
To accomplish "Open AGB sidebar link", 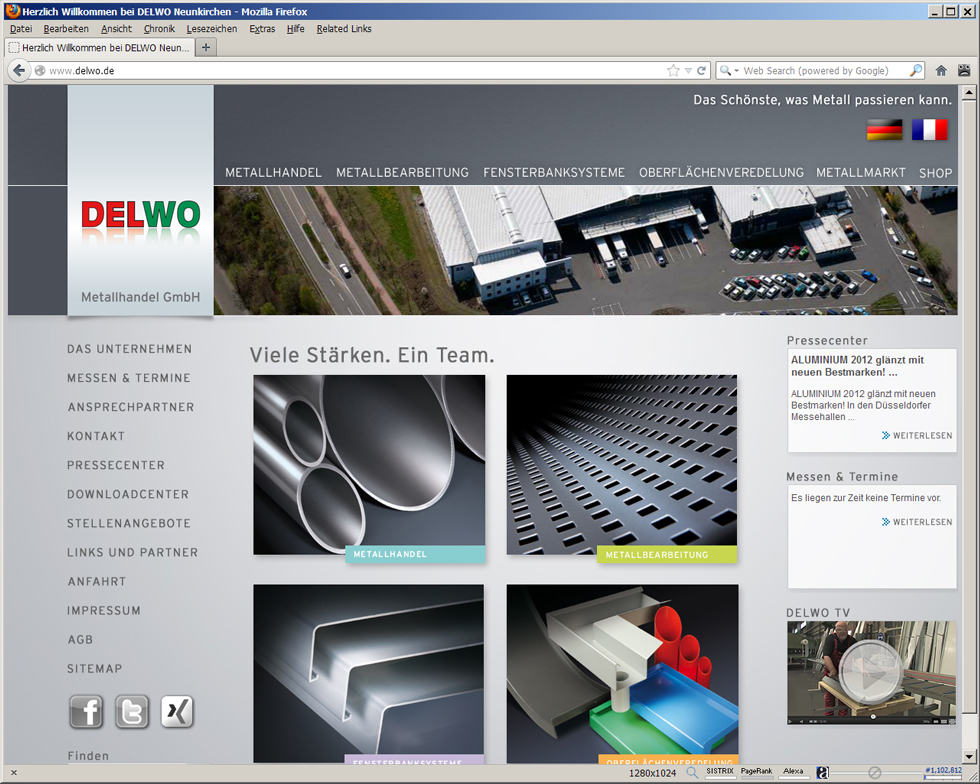I will [80, 640].
